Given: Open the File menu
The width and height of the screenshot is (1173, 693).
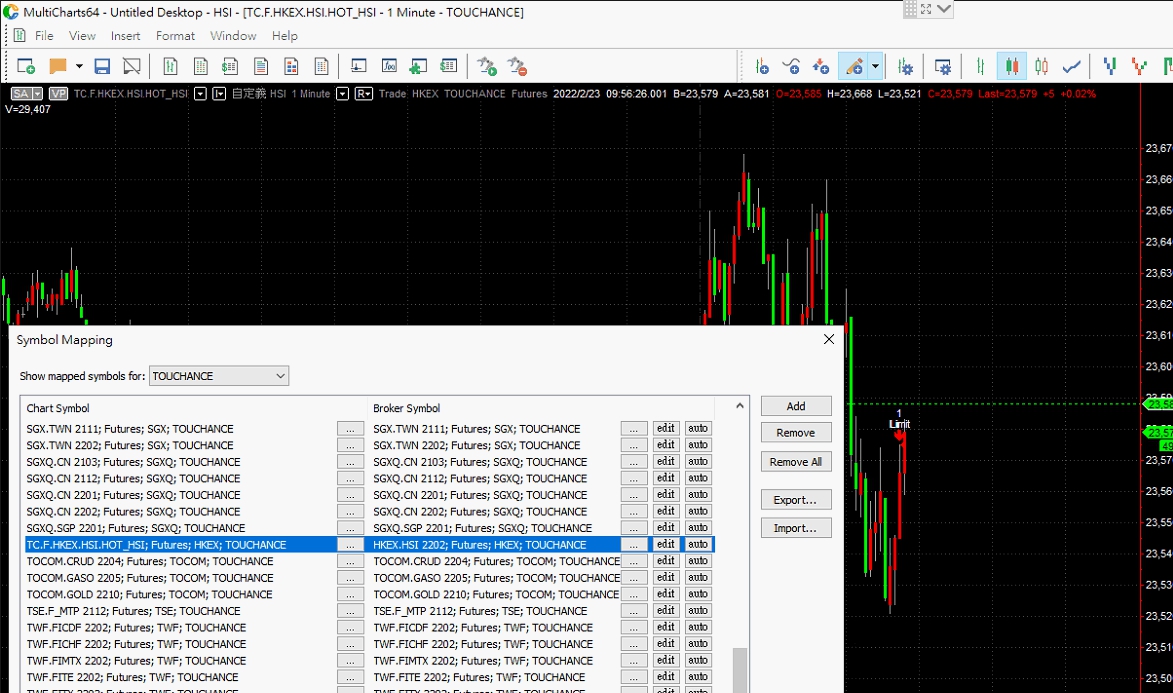Looking at the screenshot, I should point(44,35).
